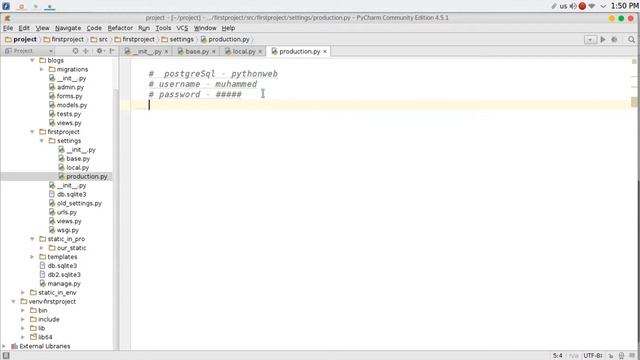Click the inspector hector icon in status bar

coord(621,356)
